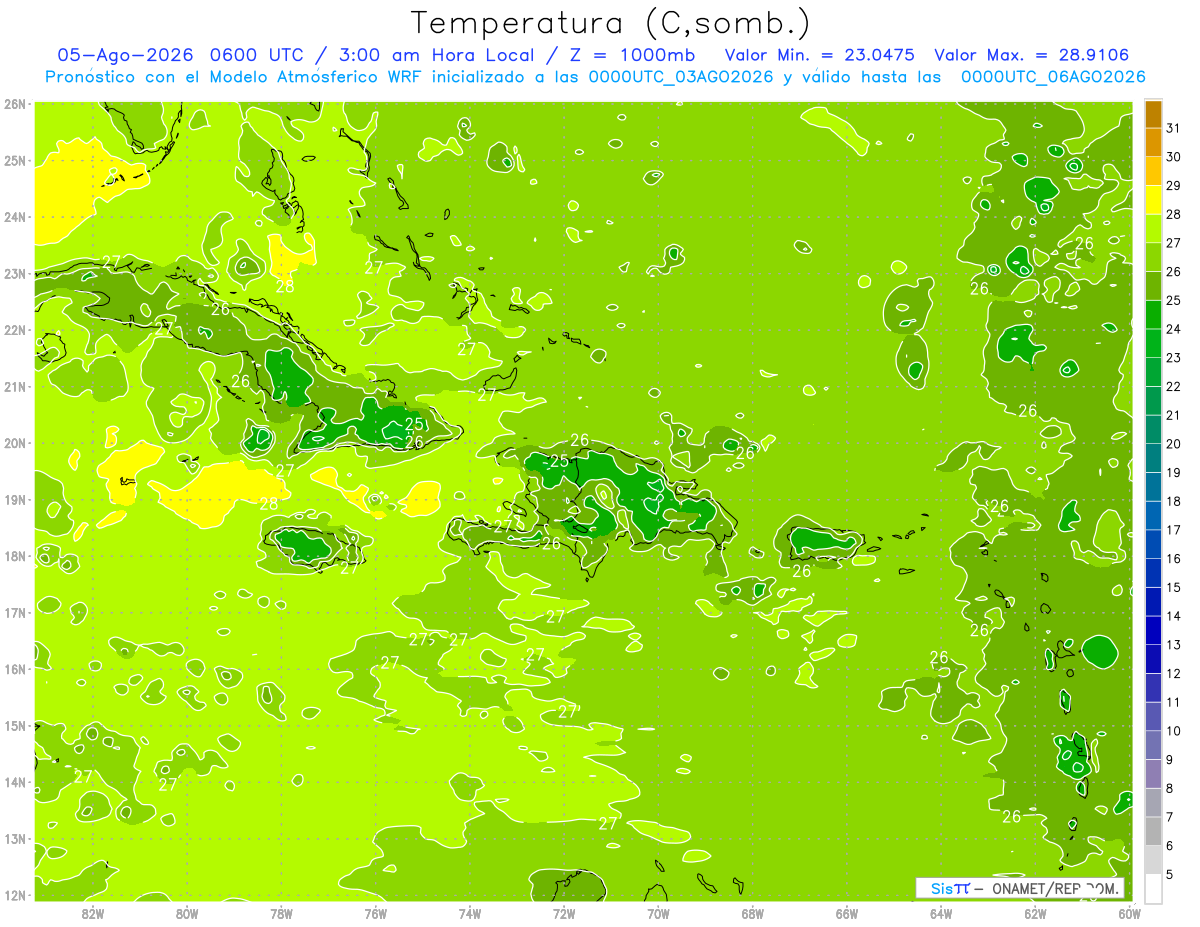
Task: Click 'Valor Min. = 23.0475' text
Action: coord(819,55)
